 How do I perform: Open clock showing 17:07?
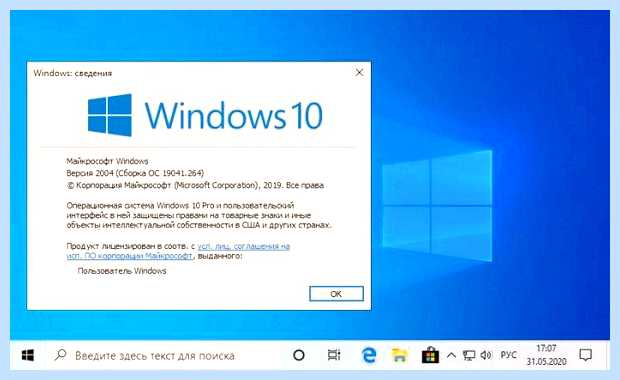pos(546,355)
